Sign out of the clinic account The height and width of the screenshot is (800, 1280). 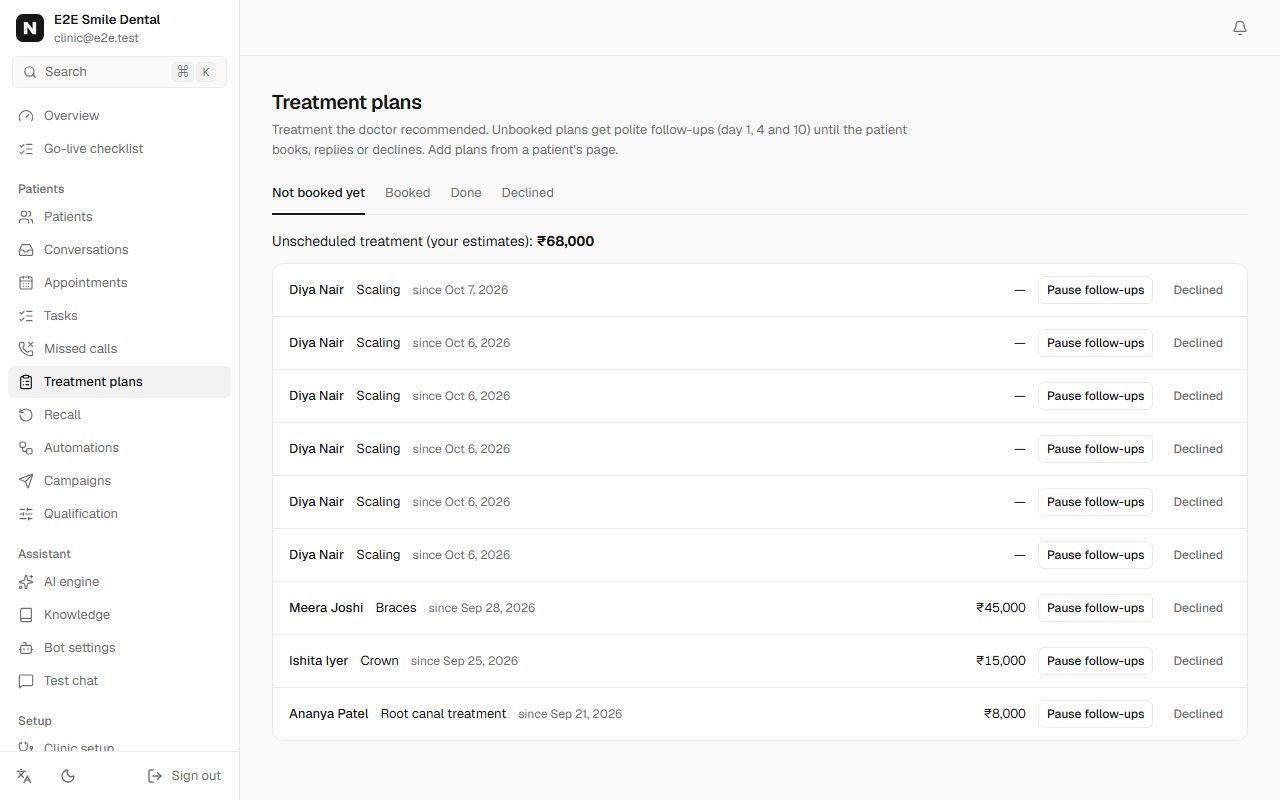[x=184, y=776]
